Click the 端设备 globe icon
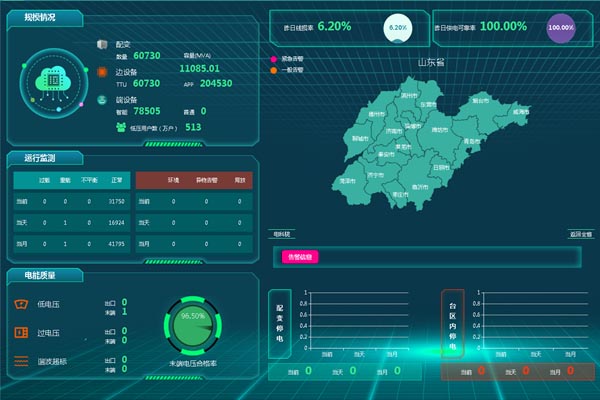 point(104,99)
